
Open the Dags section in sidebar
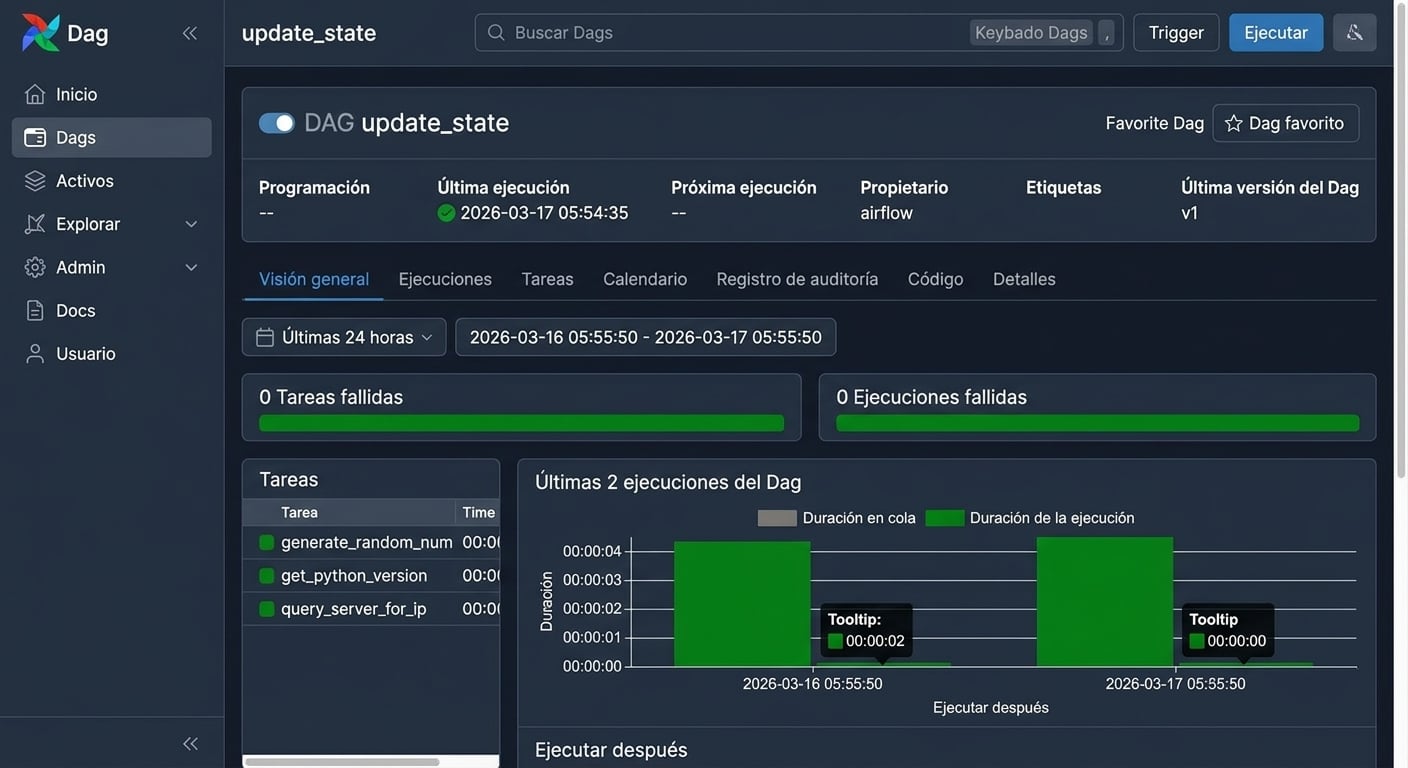[x=112, y=137]
